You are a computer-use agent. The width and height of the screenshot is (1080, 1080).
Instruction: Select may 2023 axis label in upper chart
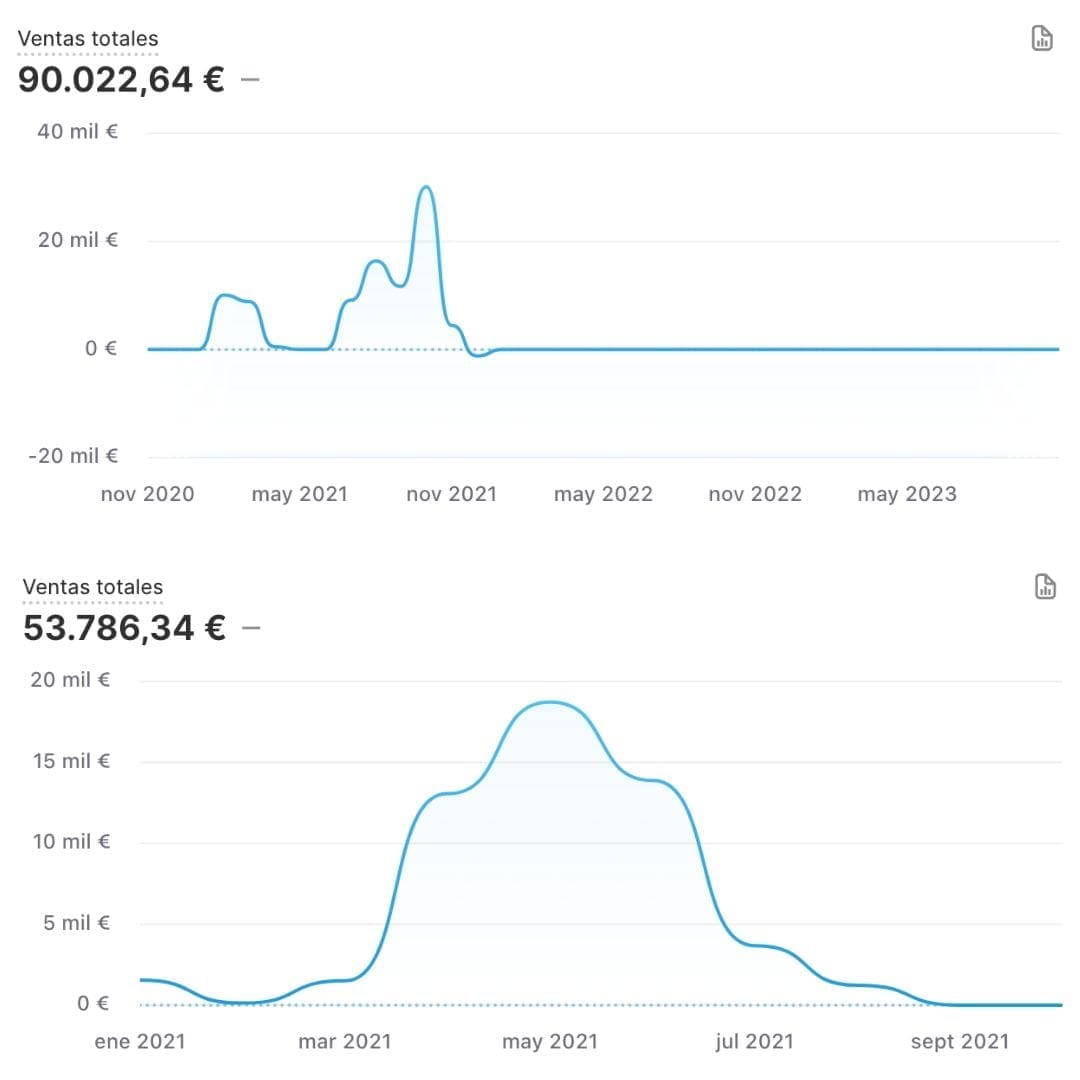(x=907, y=494)
